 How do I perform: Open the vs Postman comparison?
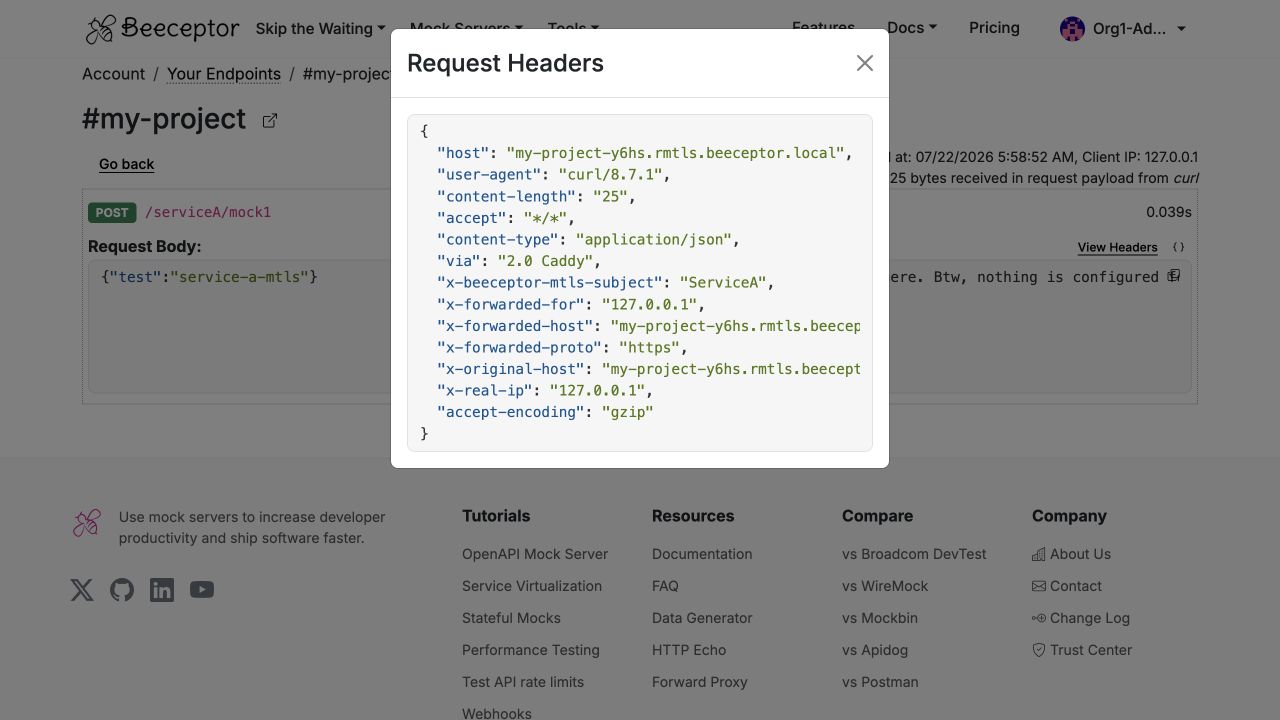[x=880, y=682]
